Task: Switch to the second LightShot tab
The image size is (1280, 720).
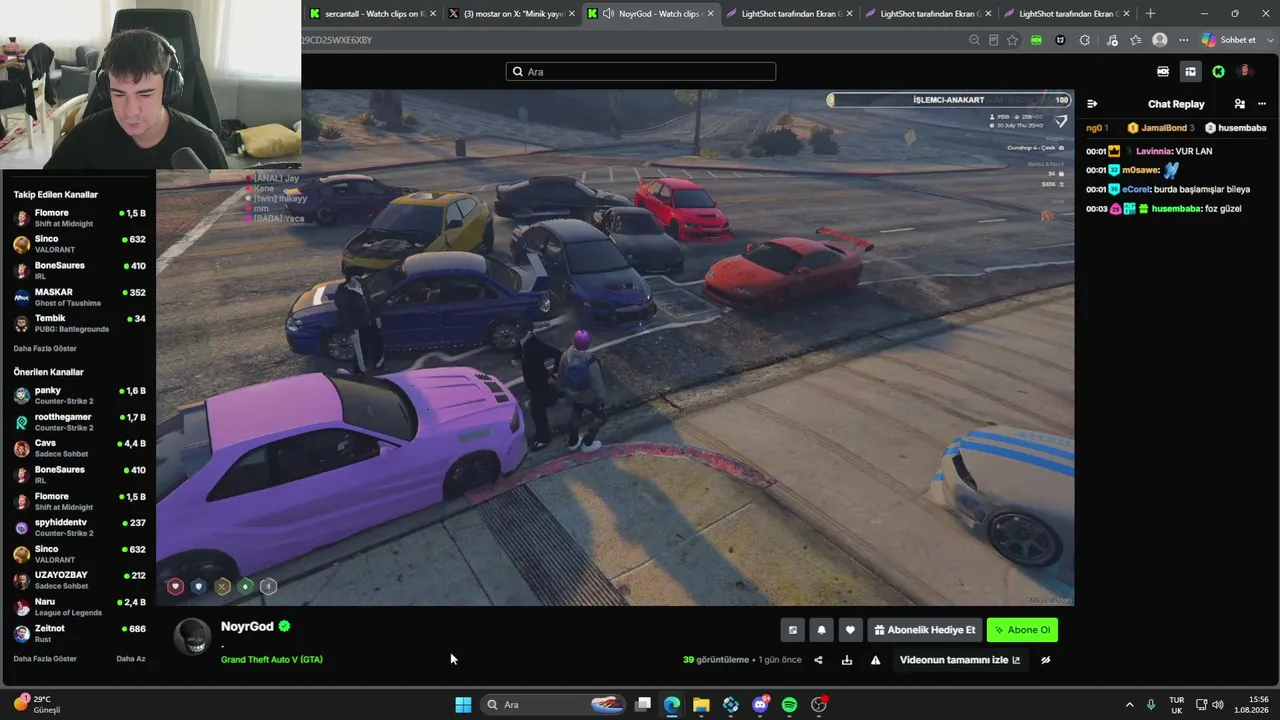Action: pos(928,14)
